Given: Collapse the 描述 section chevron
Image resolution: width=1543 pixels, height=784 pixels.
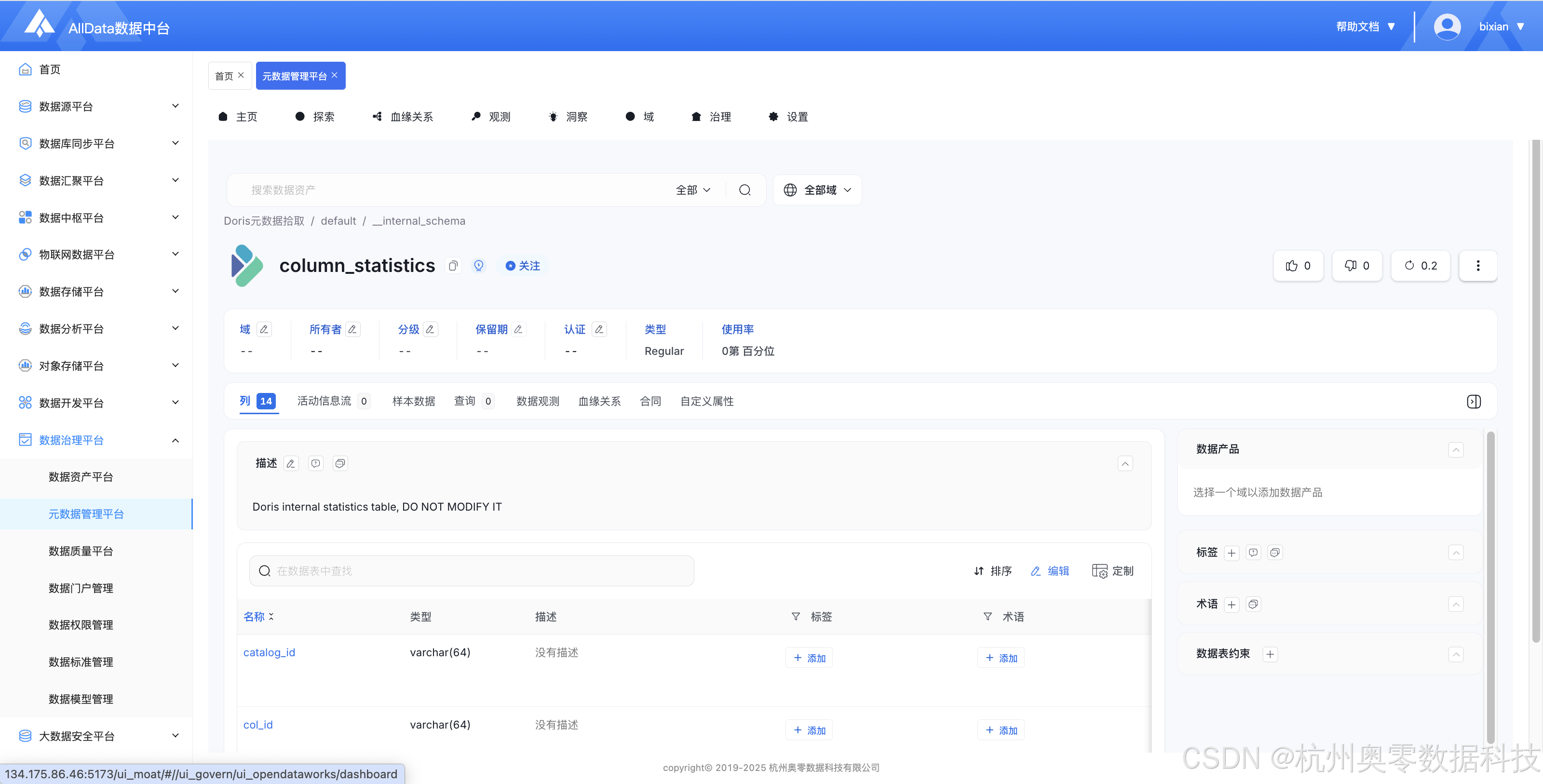Looking at the screenshot, I should [x=1125, y=463].
